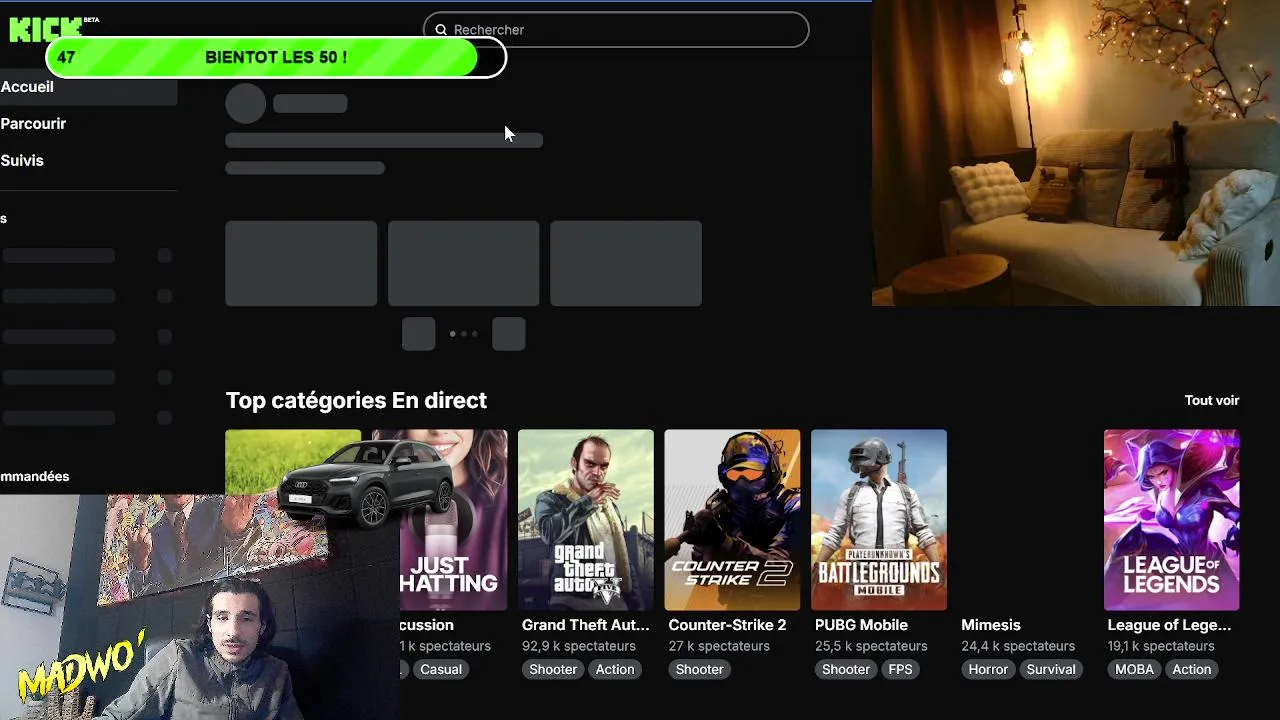Open the League of Legends category cover
The height and width of the screenshot is (720, 1280).
tap(1172, 520)
